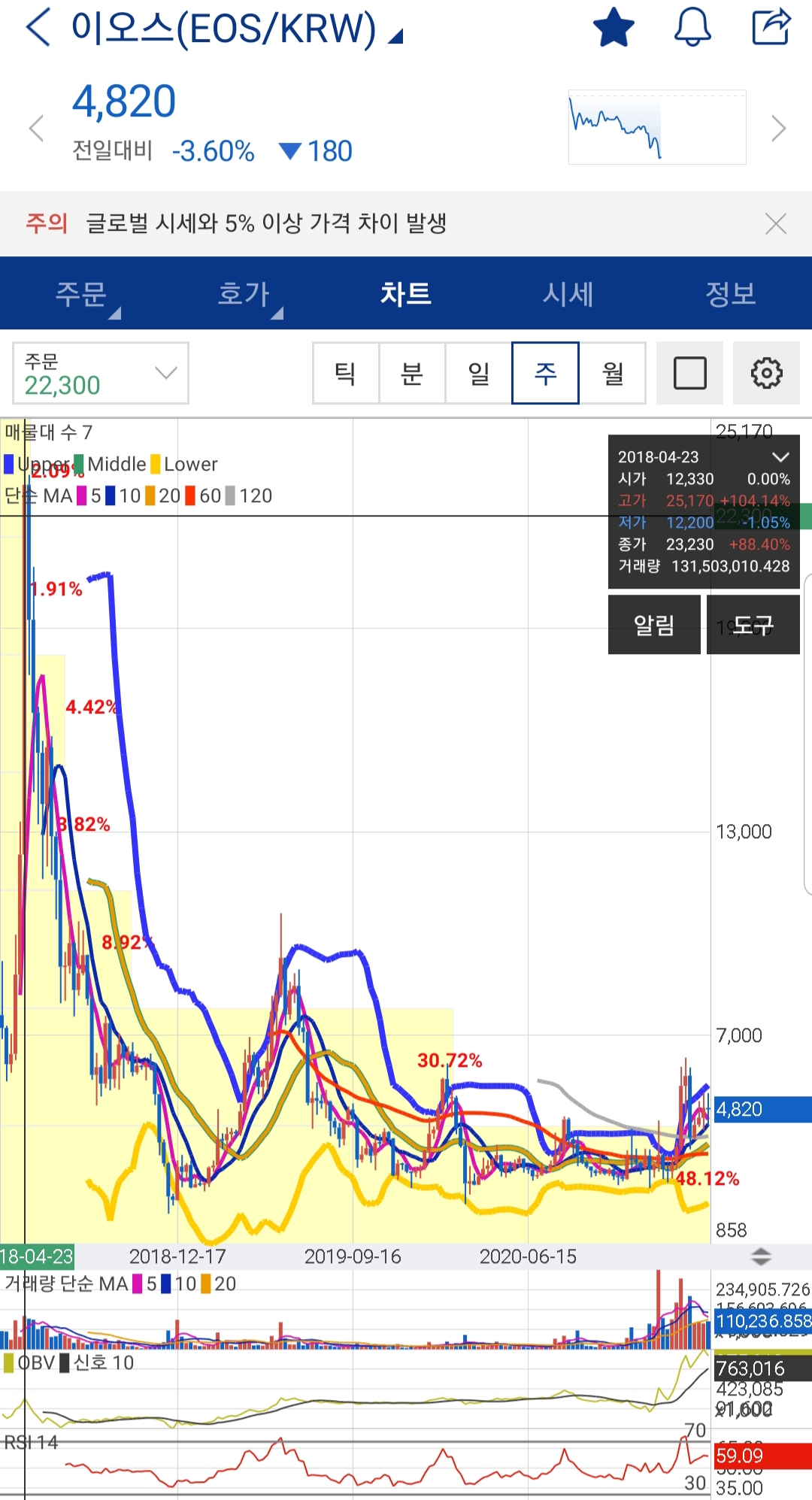Click the chart pane resize handle arrows
Screen dimensions: 812x1500
click(x=761, y=1256)
